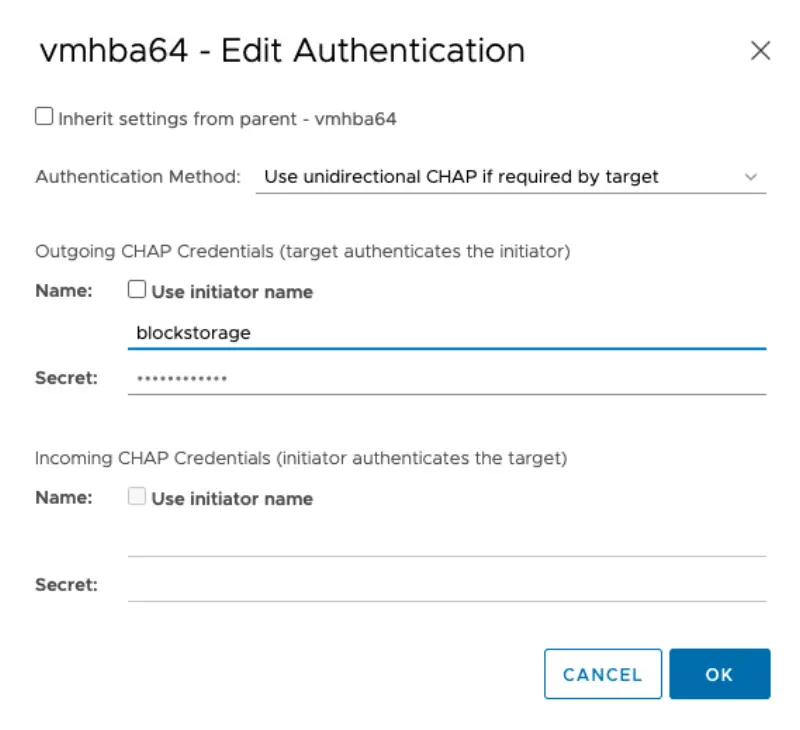
Task: Expand the chevron beside the authentication method
Action: [751, 177]
